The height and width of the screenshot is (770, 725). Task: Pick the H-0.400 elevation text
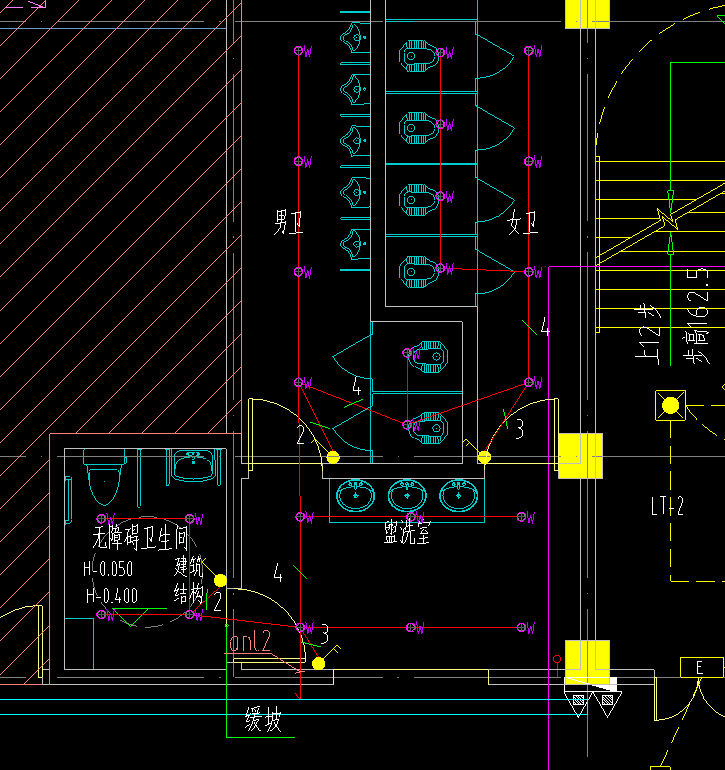click(112, 596)
